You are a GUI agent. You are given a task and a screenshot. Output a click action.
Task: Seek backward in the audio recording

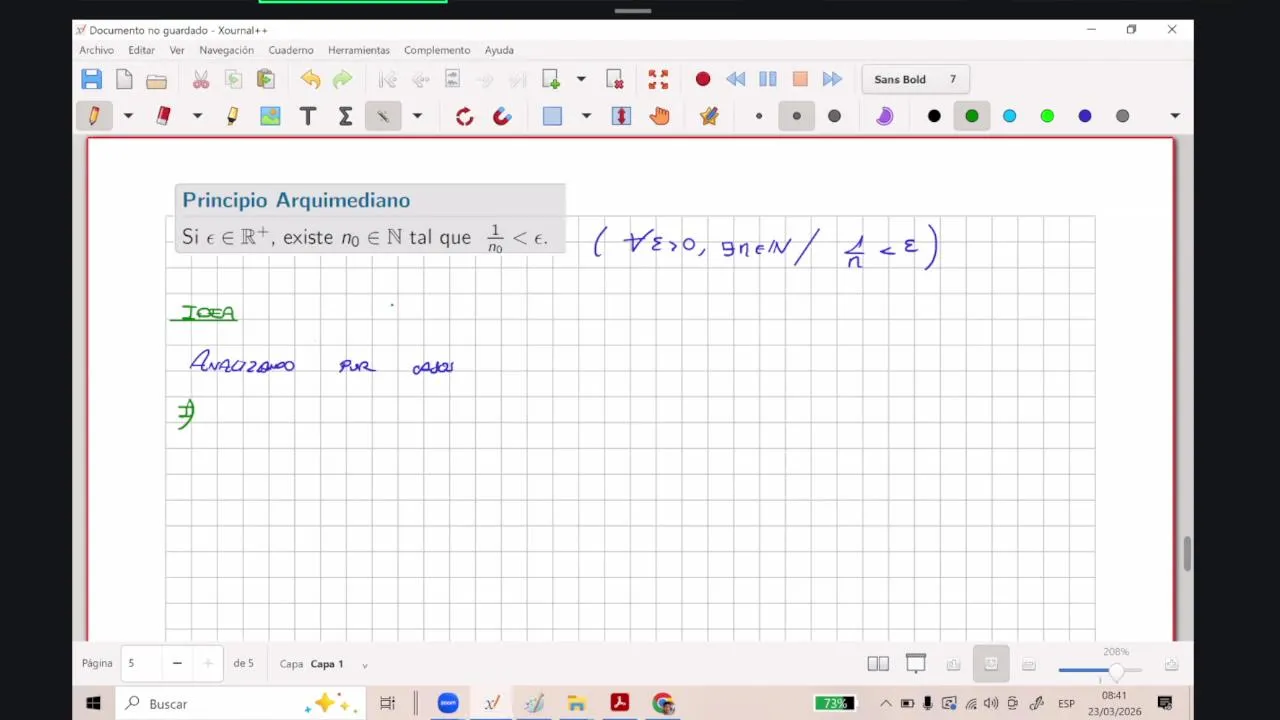point(736,79)
